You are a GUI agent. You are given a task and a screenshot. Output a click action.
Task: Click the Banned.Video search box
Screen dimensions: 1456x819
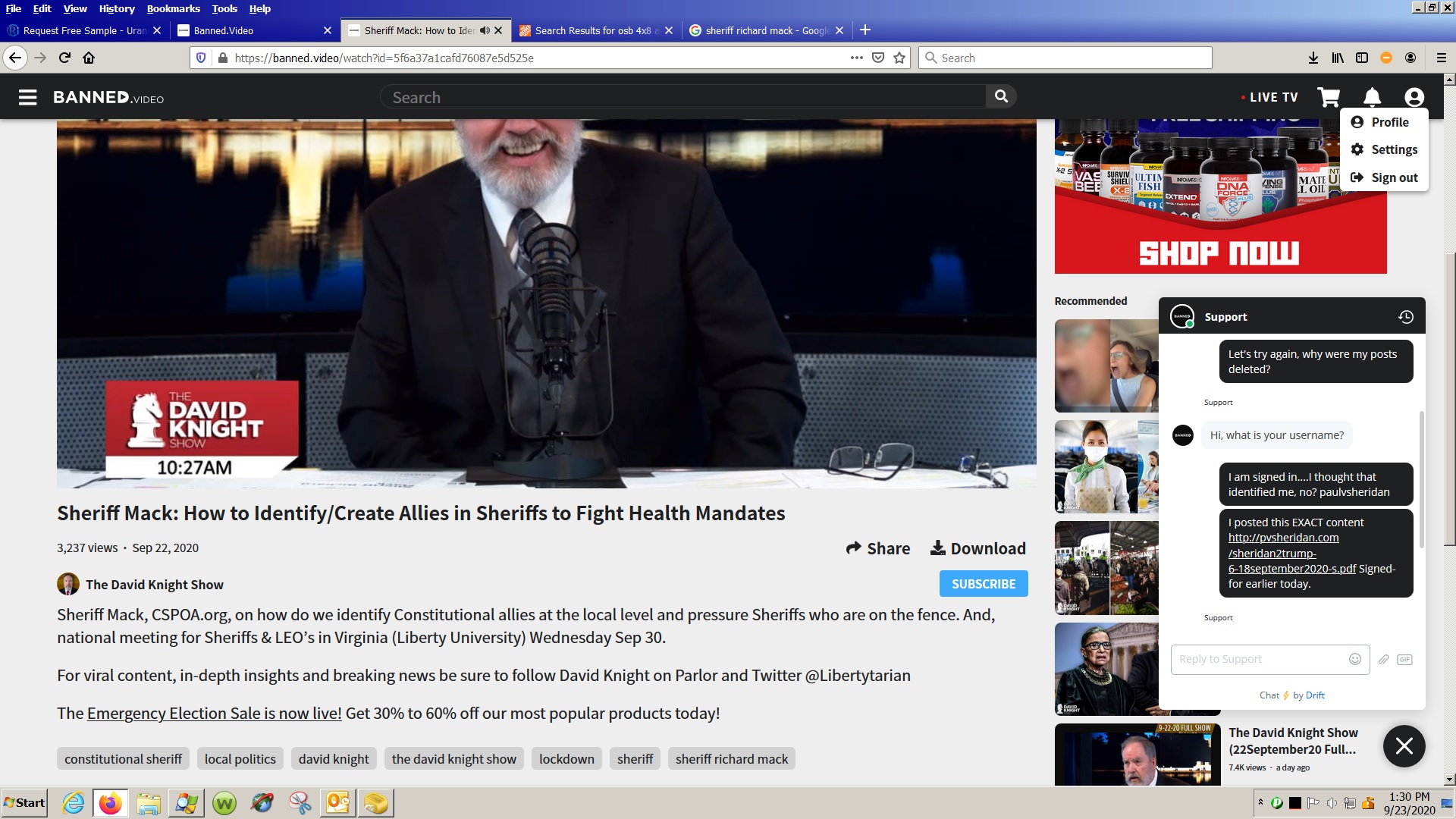pyautogui.click(x=682, y=97)
